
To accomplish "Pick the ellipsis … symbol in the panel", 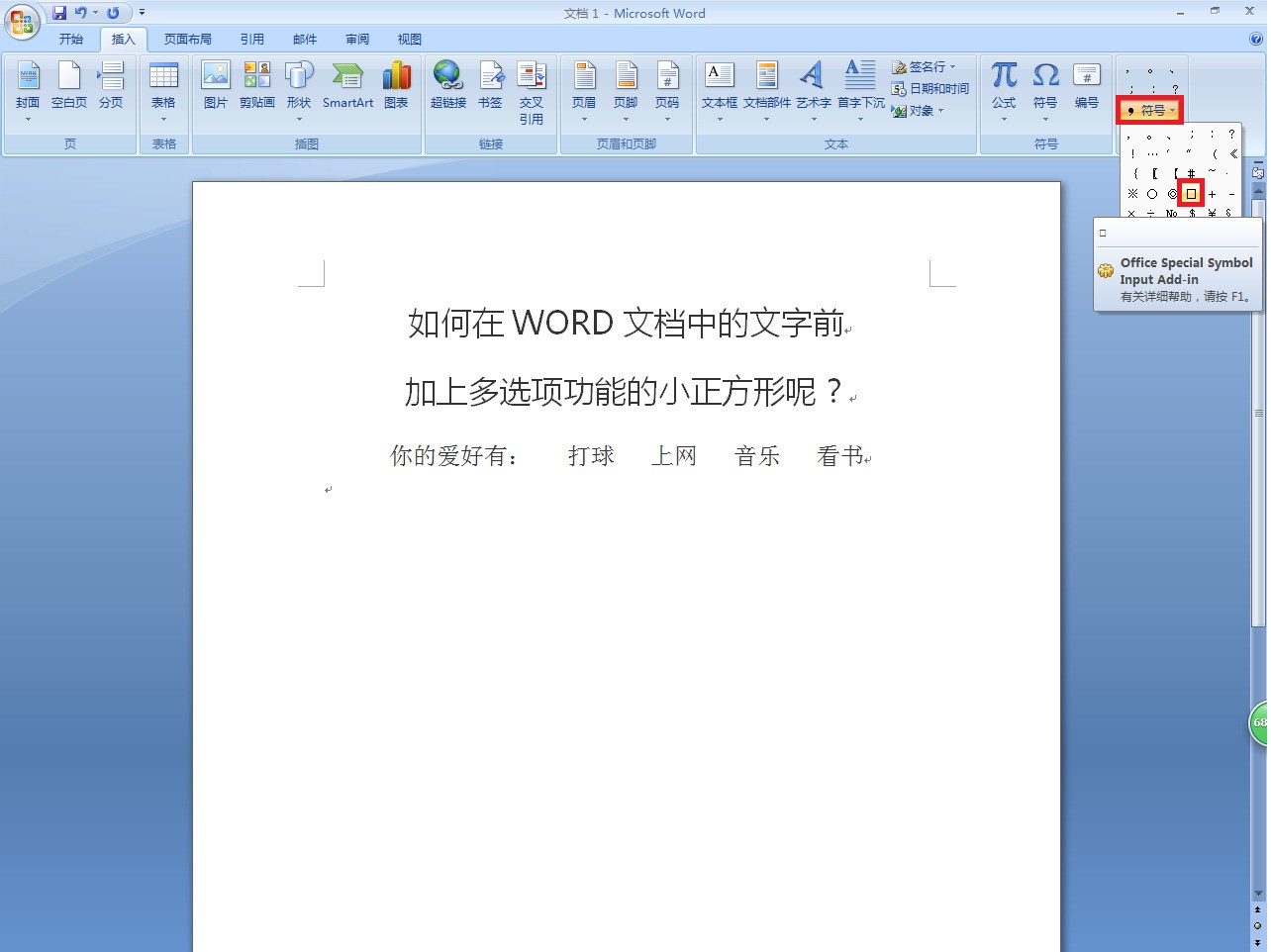I will coord(1152,154).
